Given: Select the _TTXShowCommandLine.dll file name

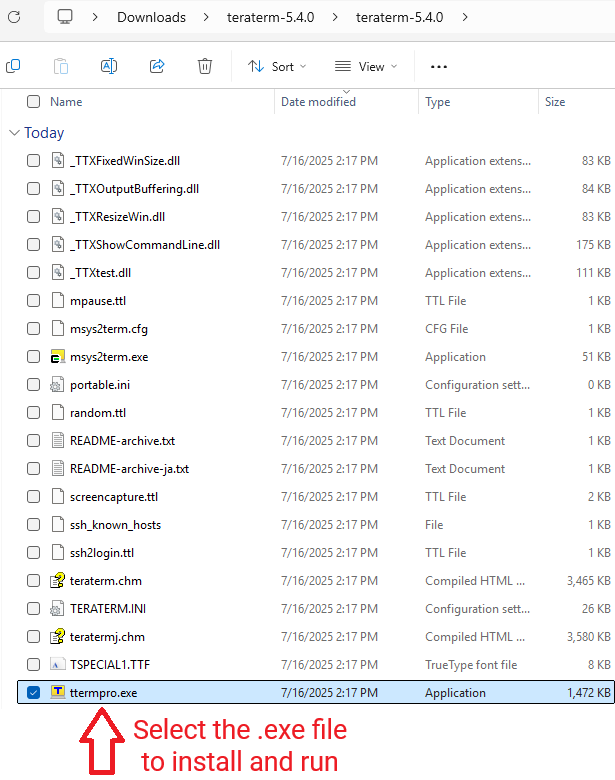Looking at the screenshot, I should coord(145,245).
